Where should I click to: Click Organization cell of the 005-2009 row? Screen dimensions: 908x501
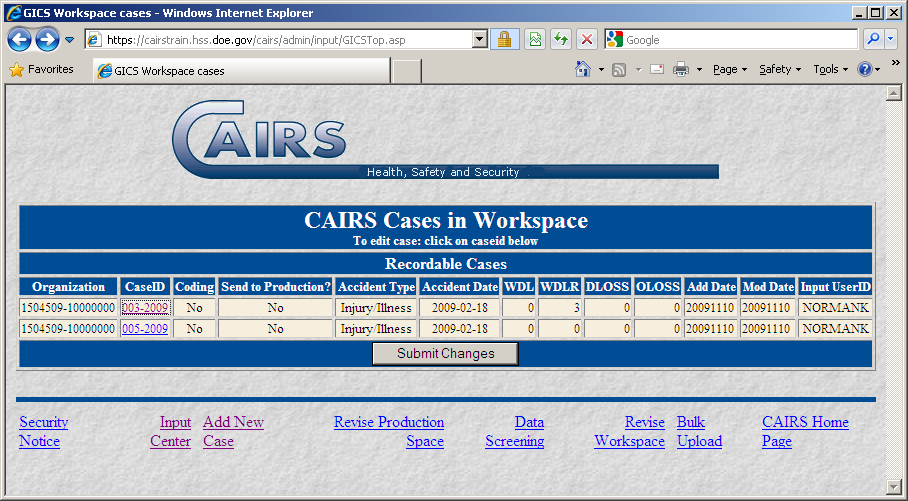(x=68, y=329)
